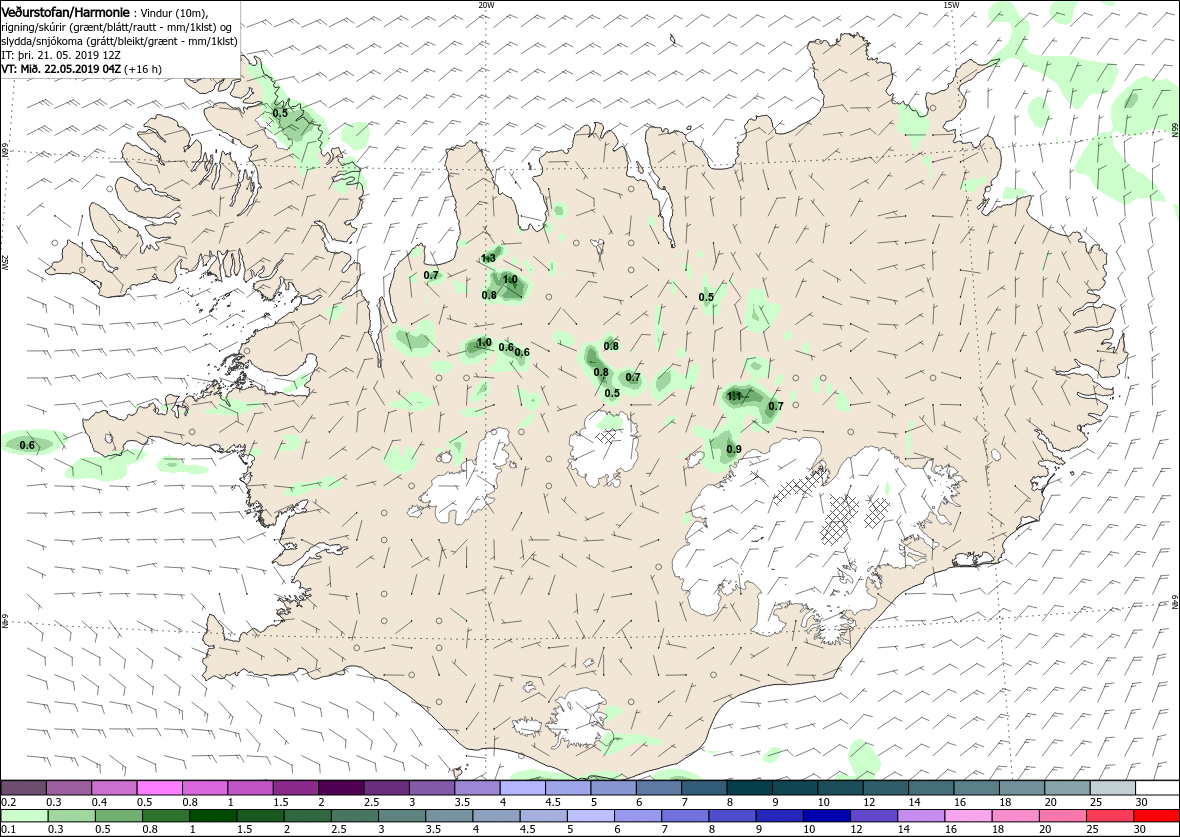This screenshot has width=1180, height=837.
Task: Click the '12' label under the upper legend row
Action: pyautogui.click(x=867, y=802)
